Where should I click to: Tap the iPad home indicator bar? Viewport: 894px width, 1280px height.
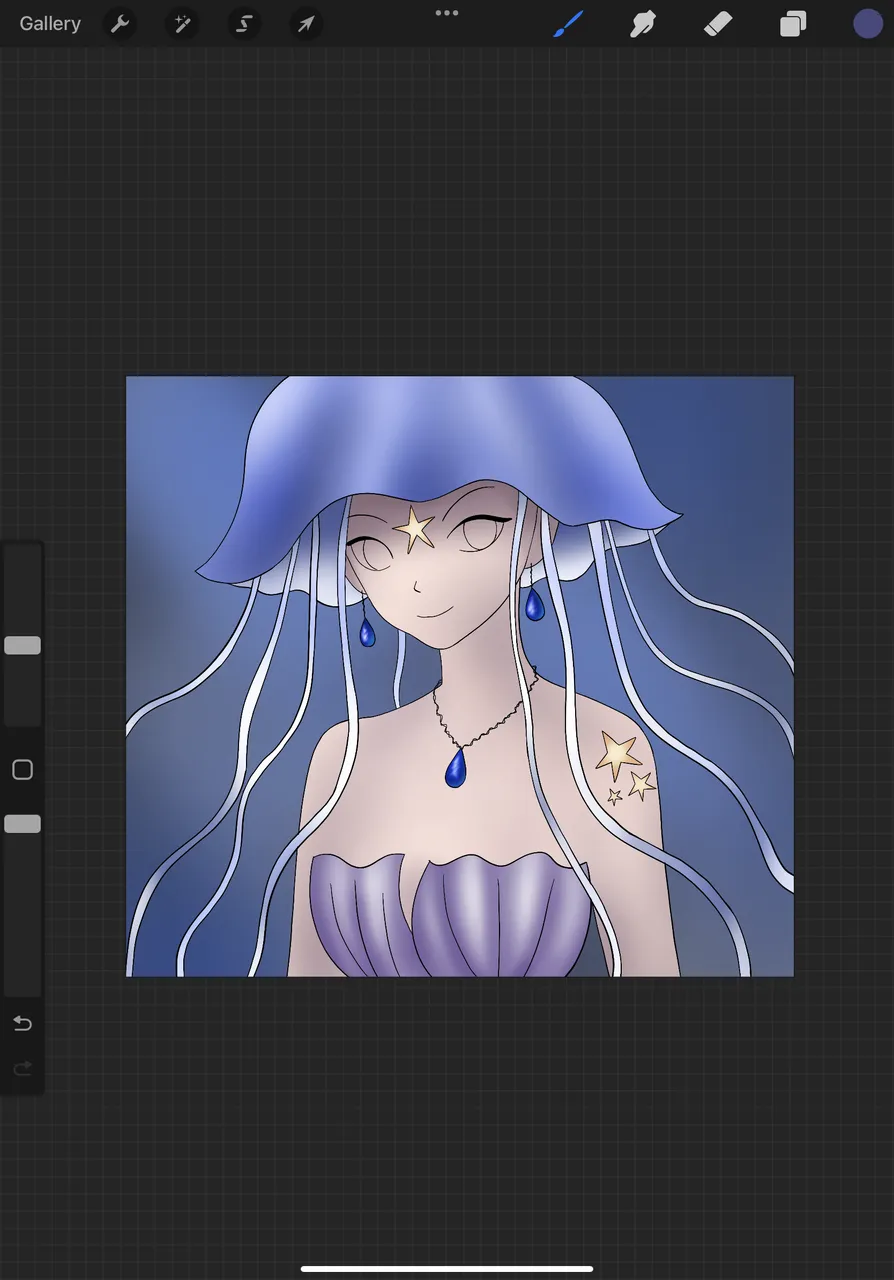(447, 1269)
